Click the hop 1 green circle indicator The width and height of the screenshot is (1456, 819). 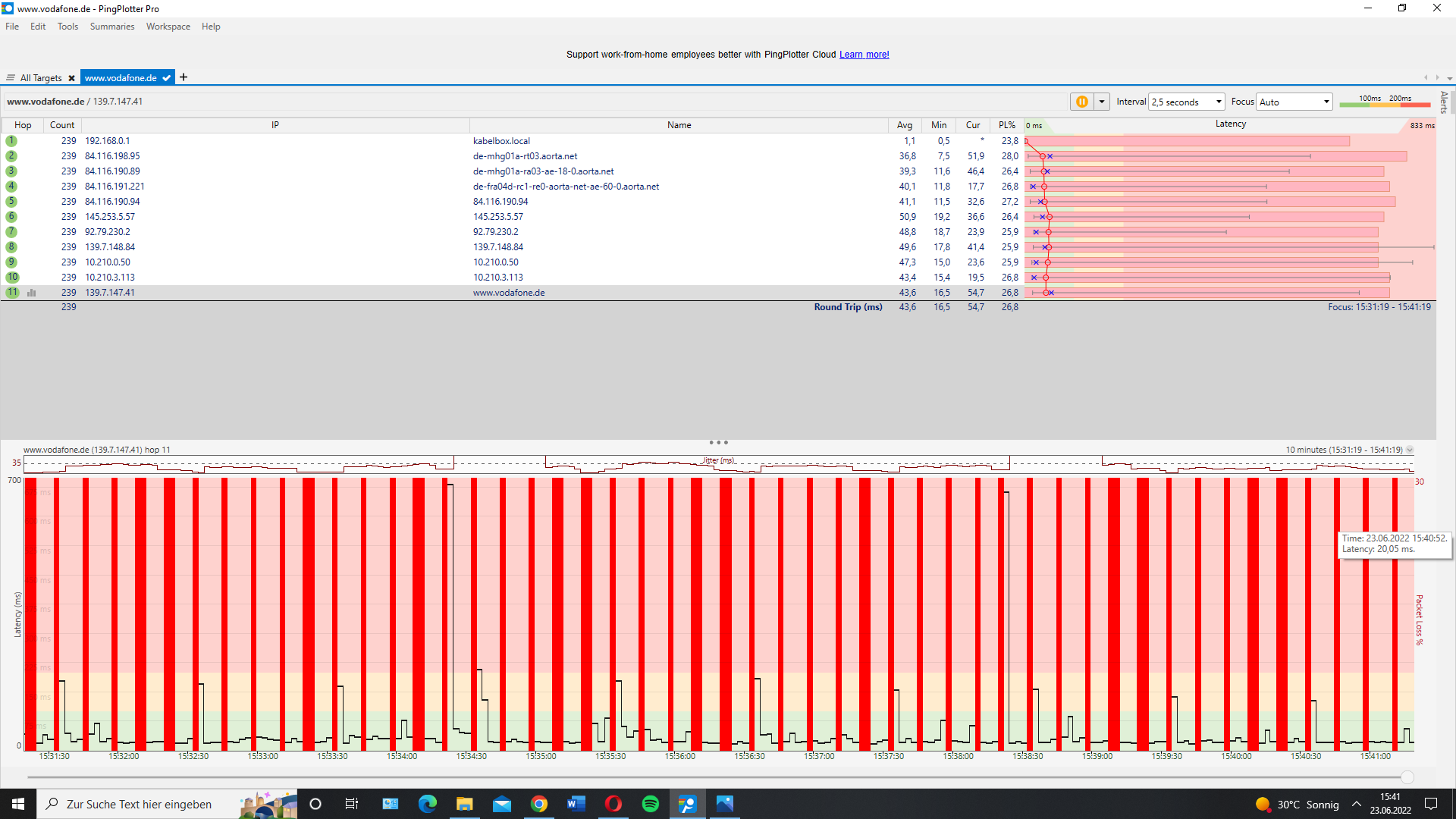11,141
